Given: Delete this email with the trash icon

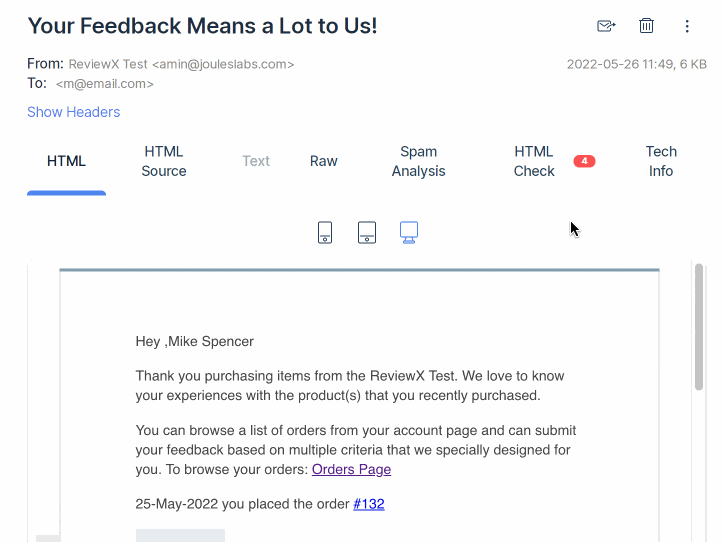Looking at the screenshot, I should [647, 26].
